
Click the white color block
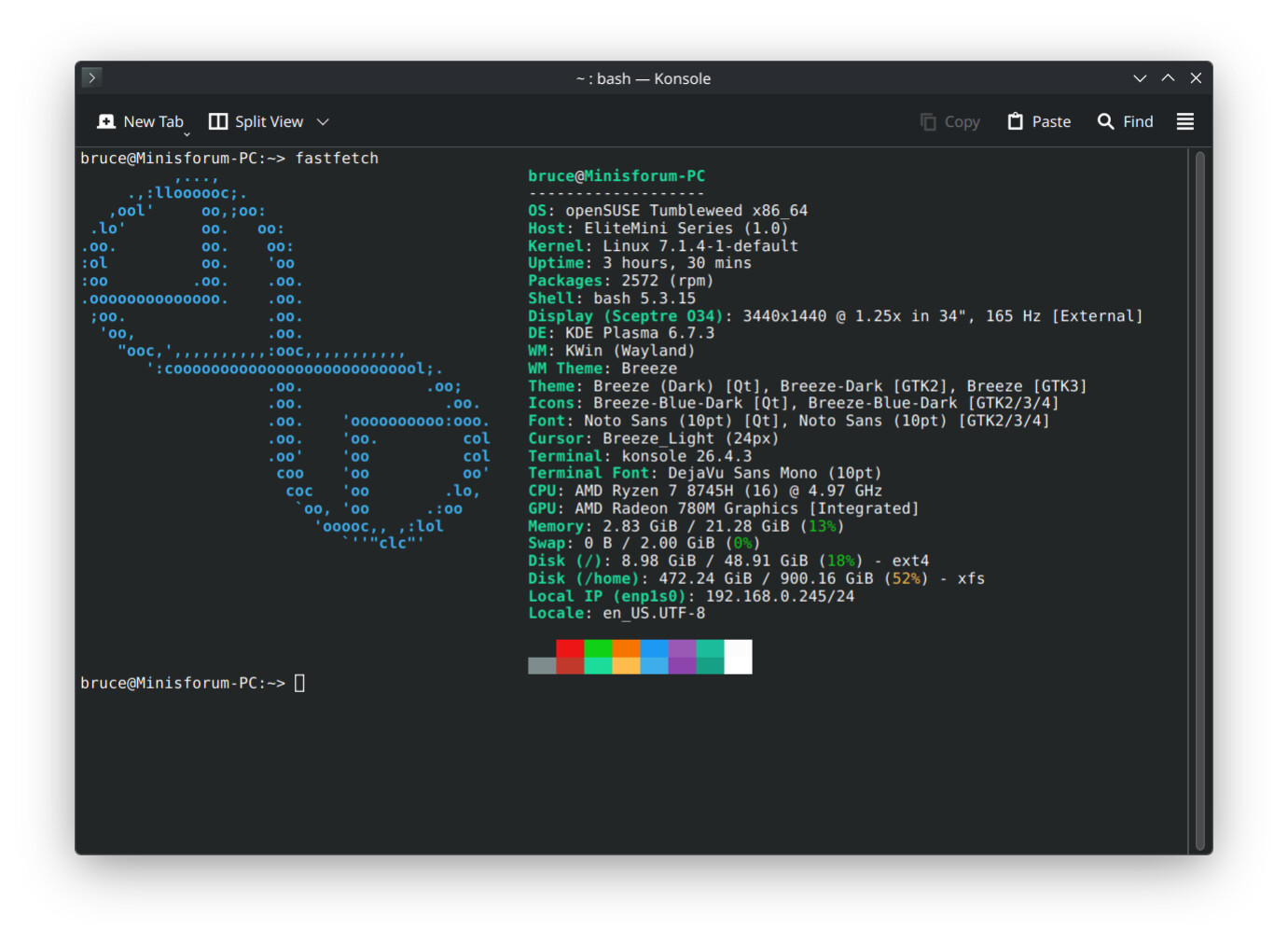click(738, 657)
